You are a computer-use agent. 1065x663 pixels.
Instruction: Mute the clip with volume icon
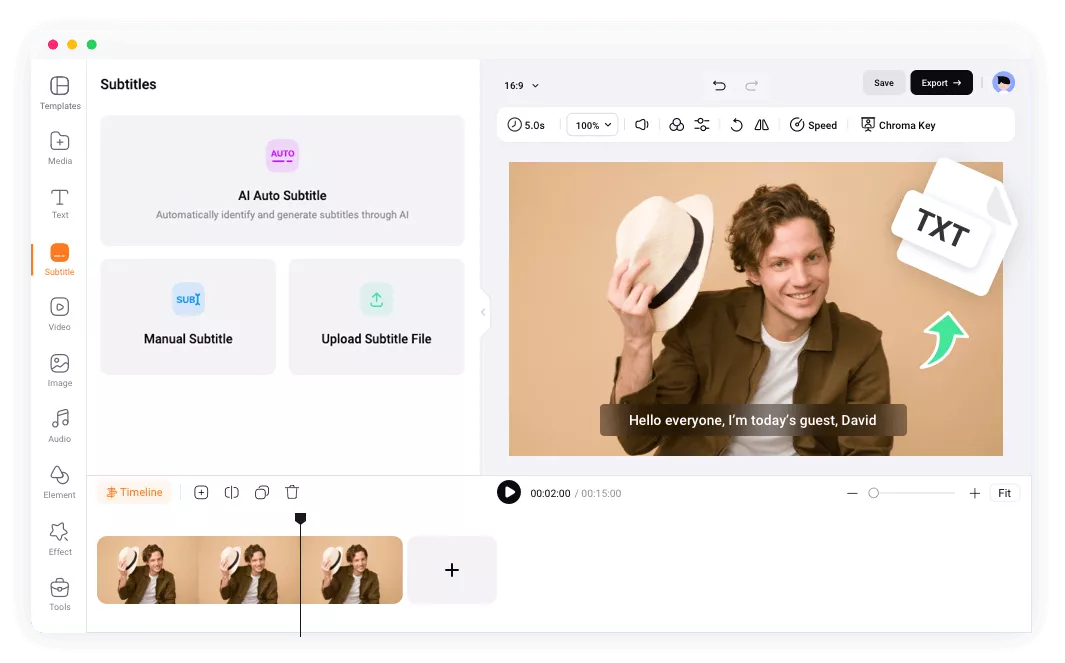(x=642, y=125)
